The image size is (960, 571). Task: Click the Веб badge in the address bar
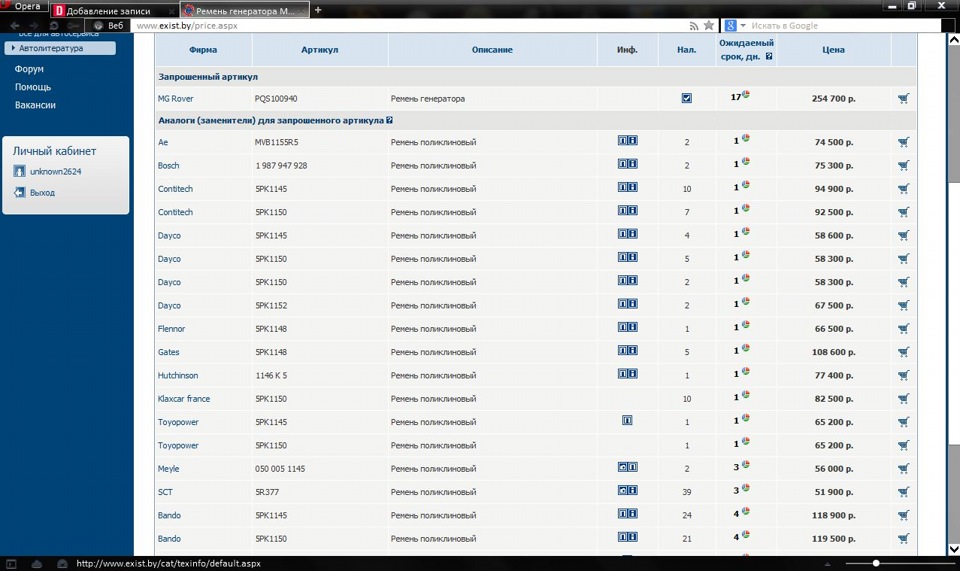click(109, 26)
